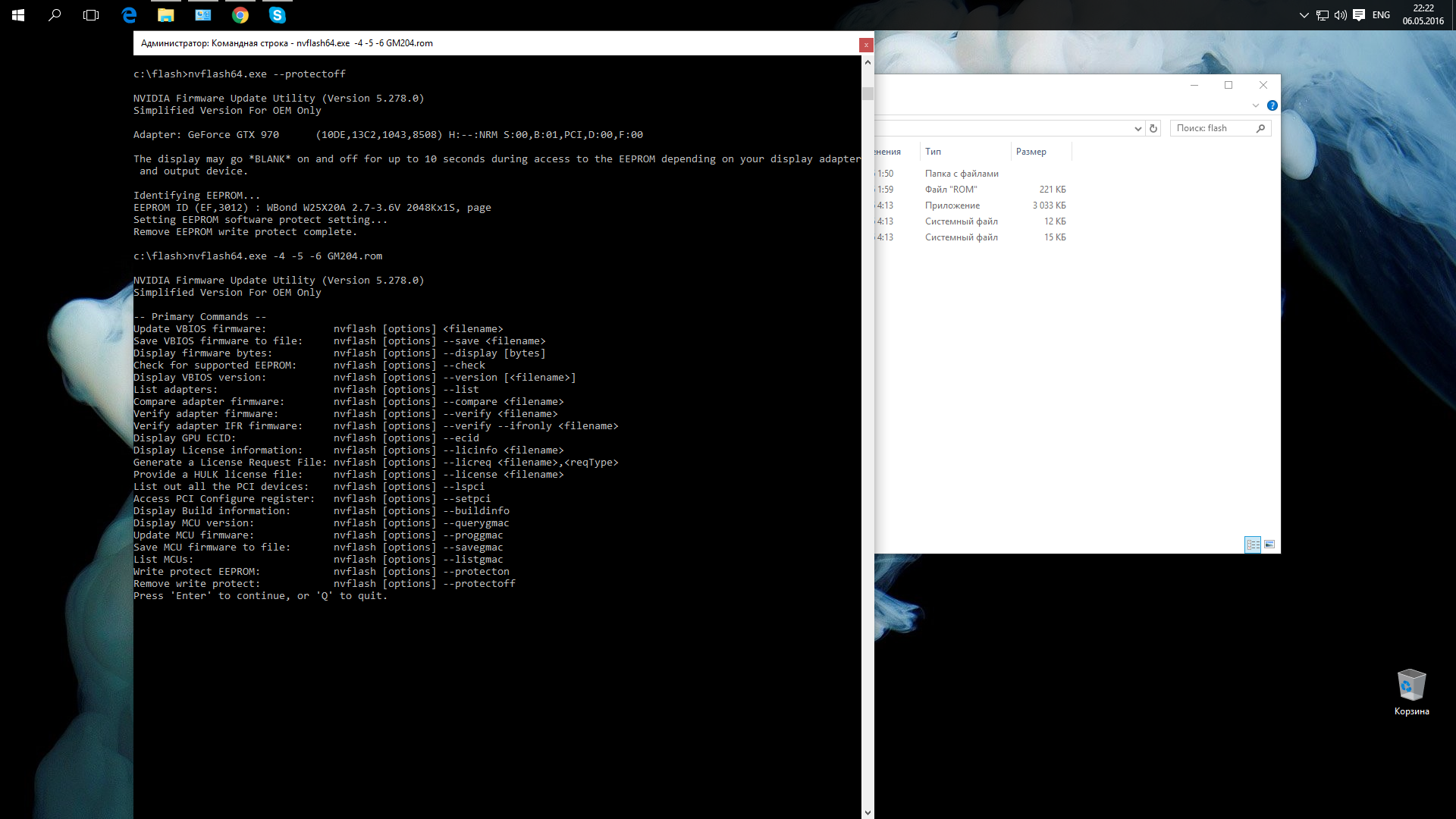Expand the Explorer ribbon chevron

[x=1255, y=105]
